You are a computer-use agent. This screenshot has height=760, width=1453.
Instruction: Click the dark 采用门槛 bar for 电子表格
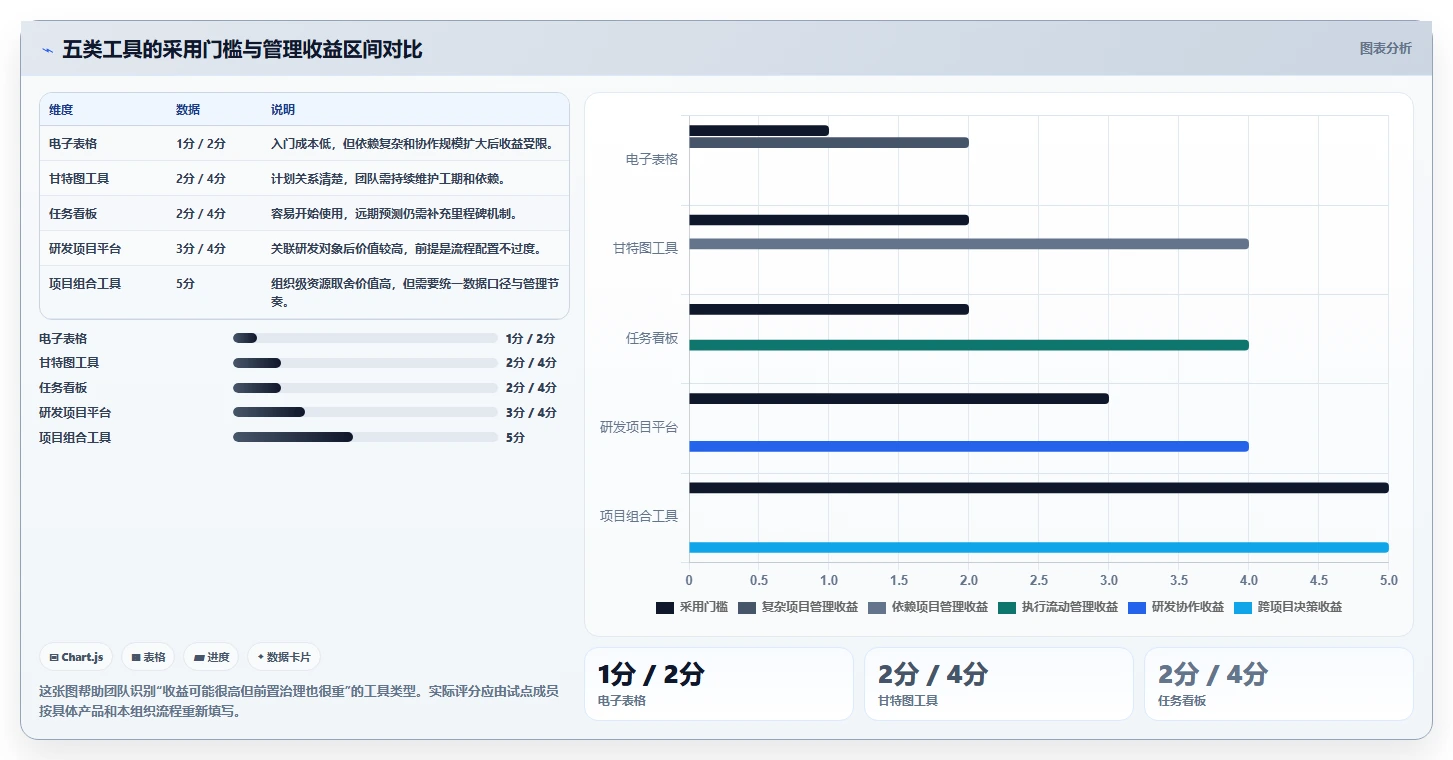click(x=759, y=130)
